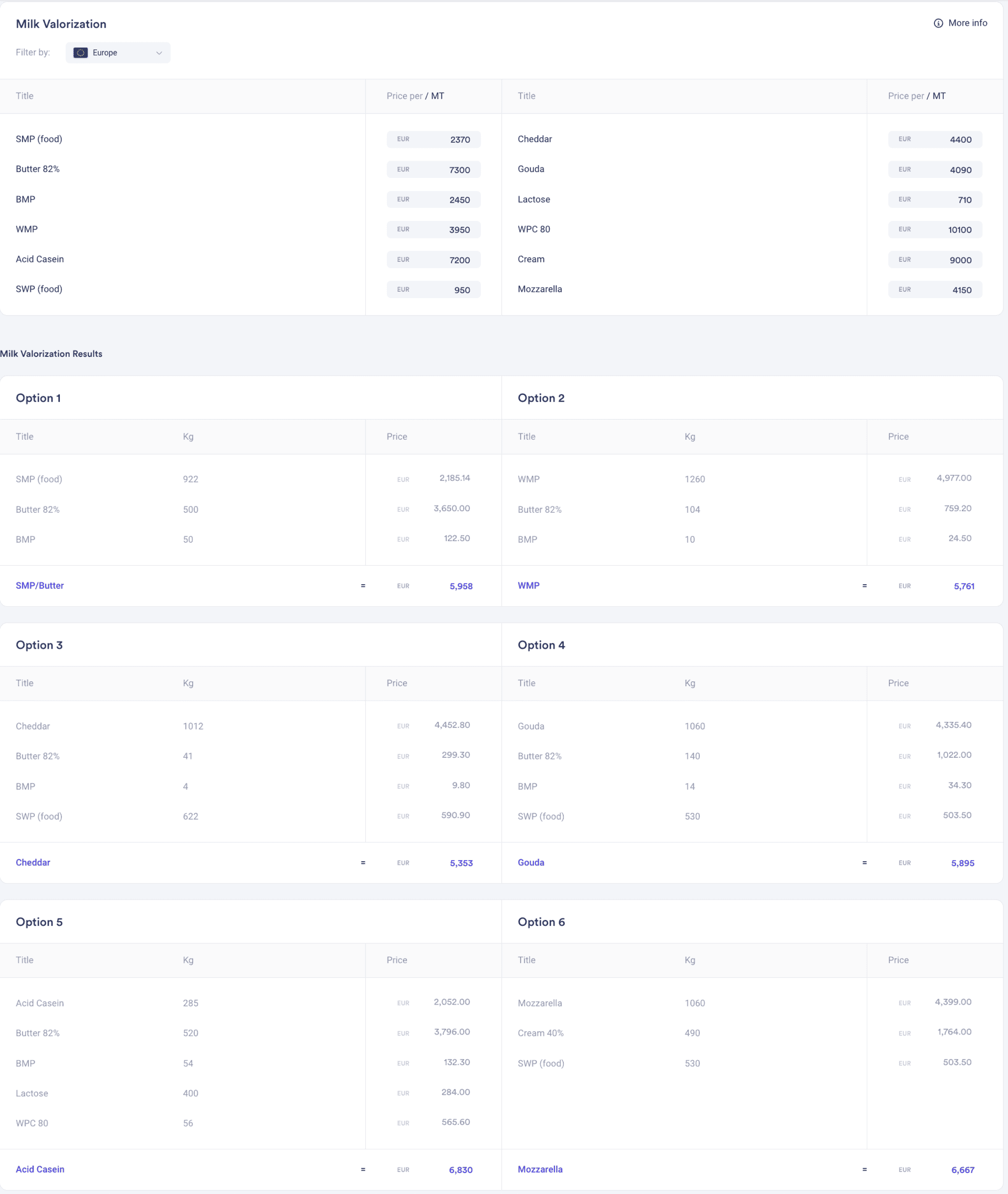Click Cream 40% kg value 490

[x=692, y=1033]
